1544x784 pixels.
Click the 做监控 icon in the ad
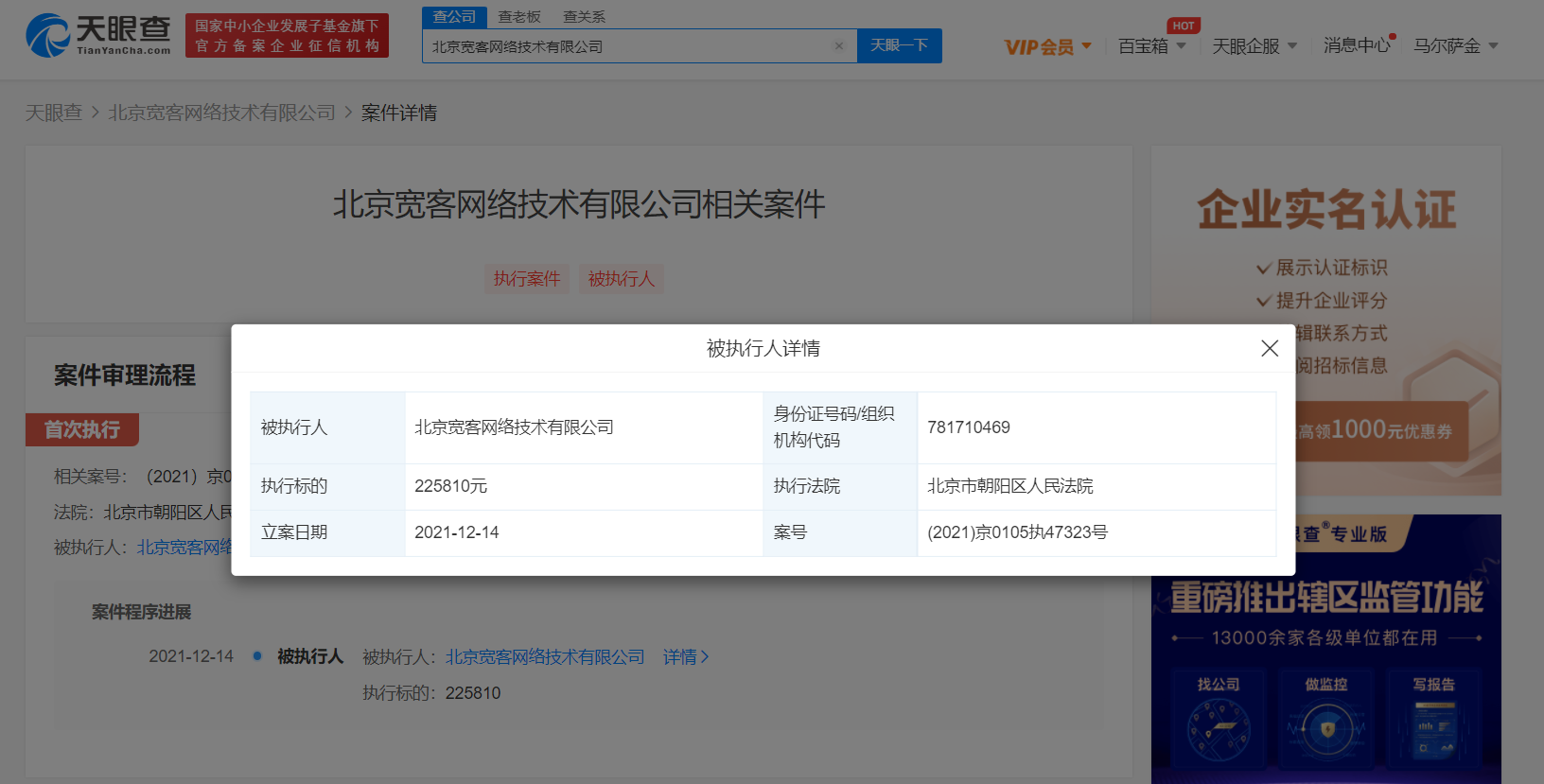(x=1326, y=721)
